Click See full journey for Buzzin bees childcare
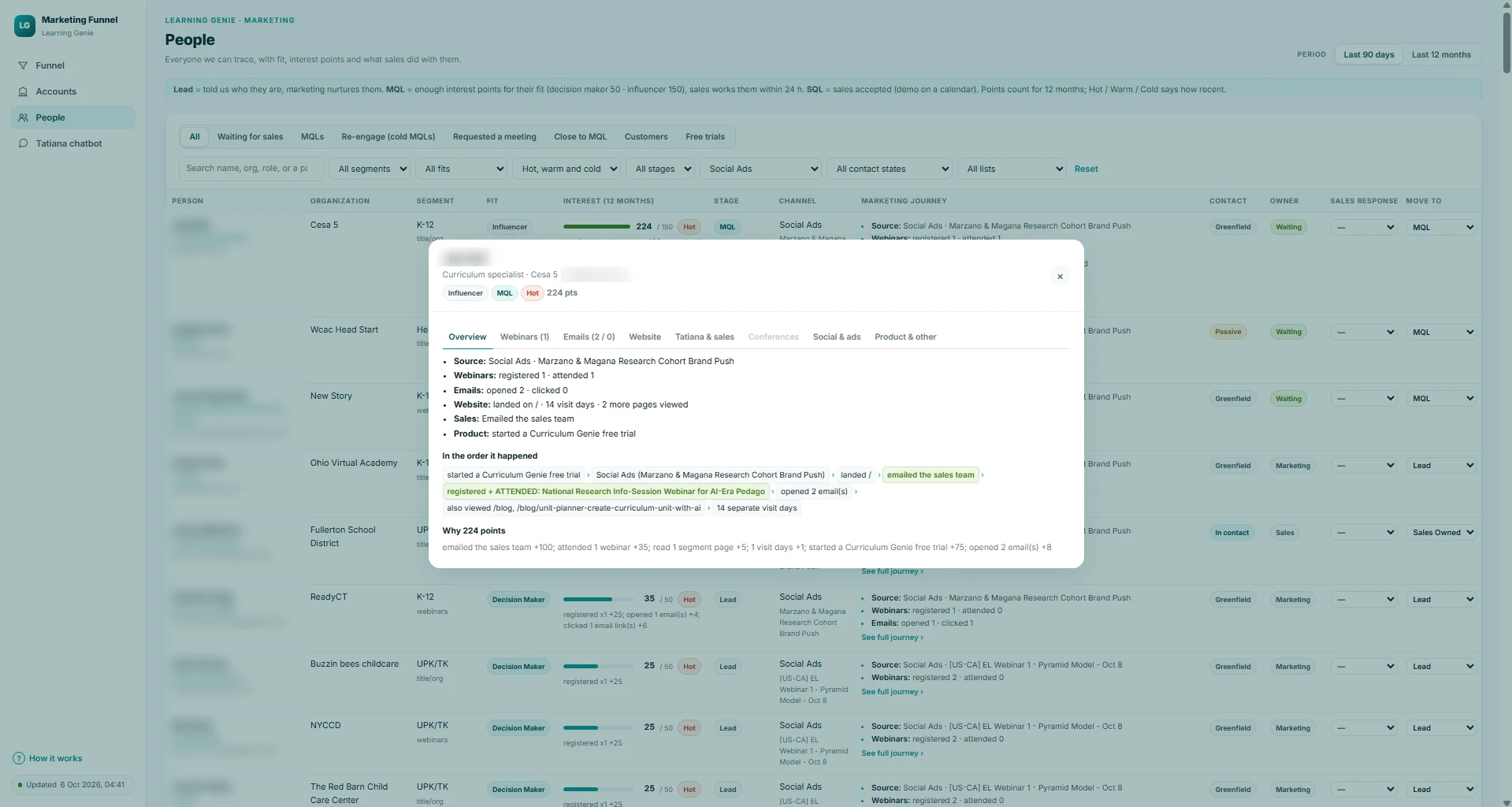 [892, 691]
